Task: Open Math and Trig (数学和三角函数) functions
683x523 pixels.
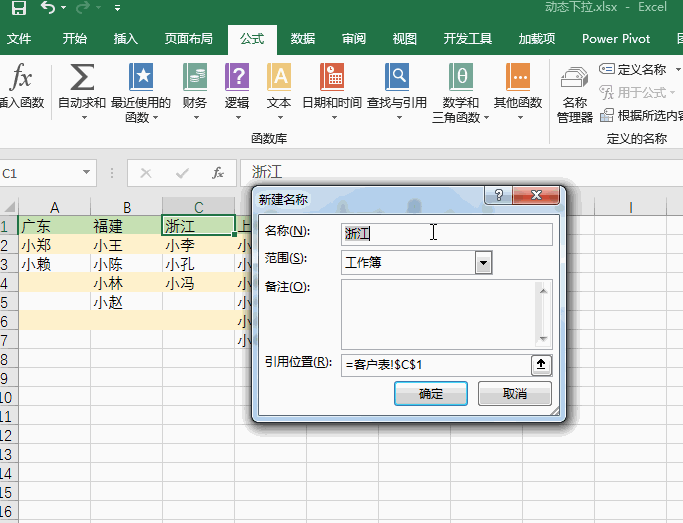Action: (460, 78)
